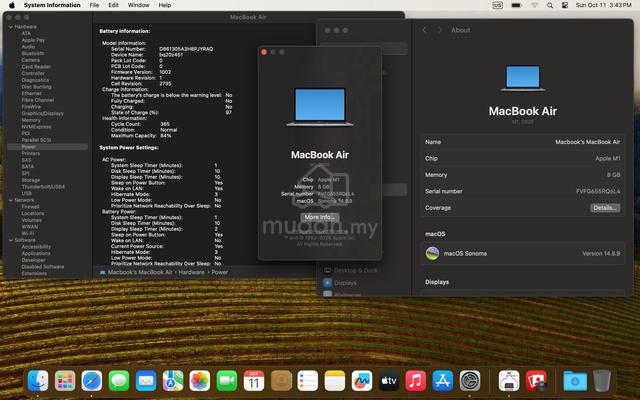640x400 pixels.
Task: Select Applications under Software
Action: 36,253
